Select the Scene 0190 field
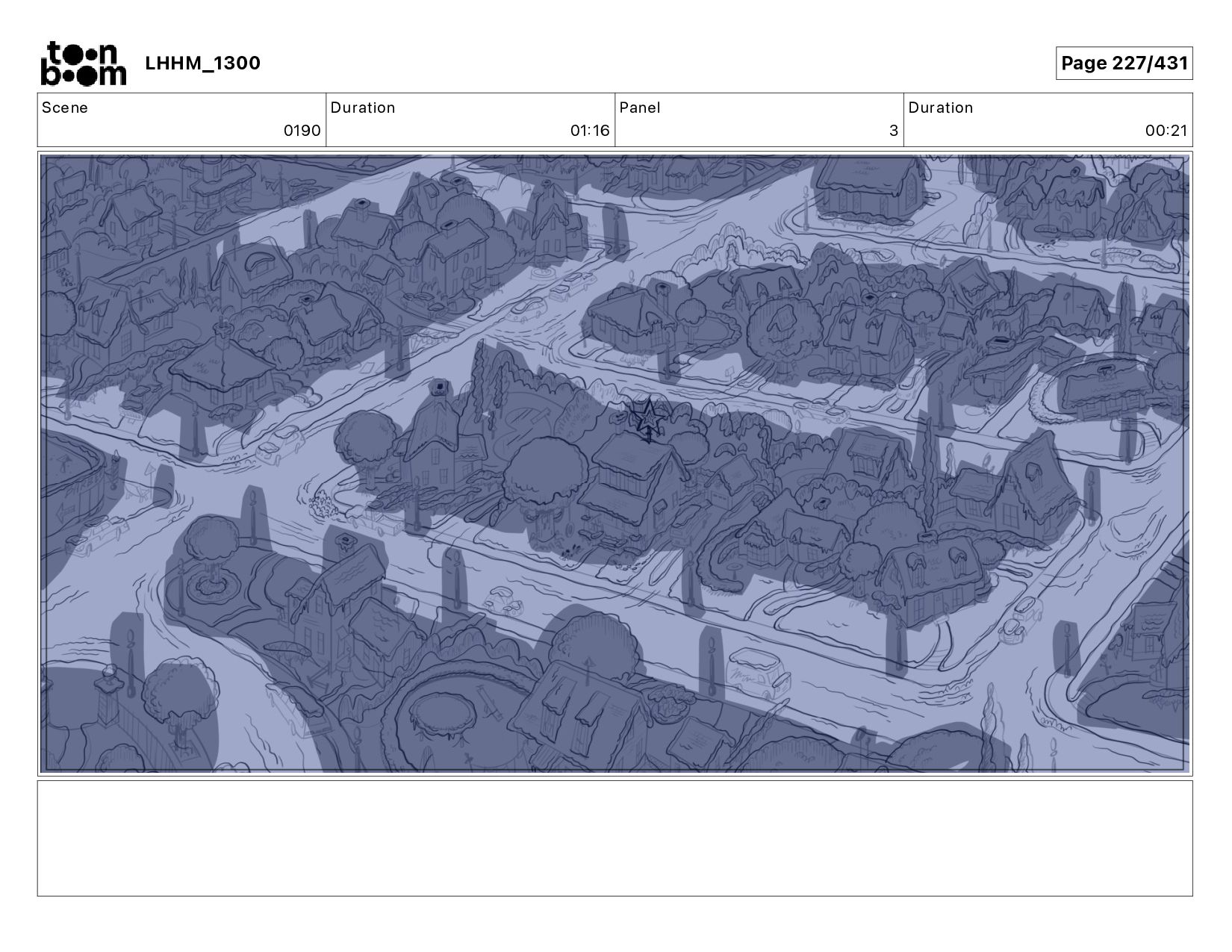 click(x=181, y=119)
